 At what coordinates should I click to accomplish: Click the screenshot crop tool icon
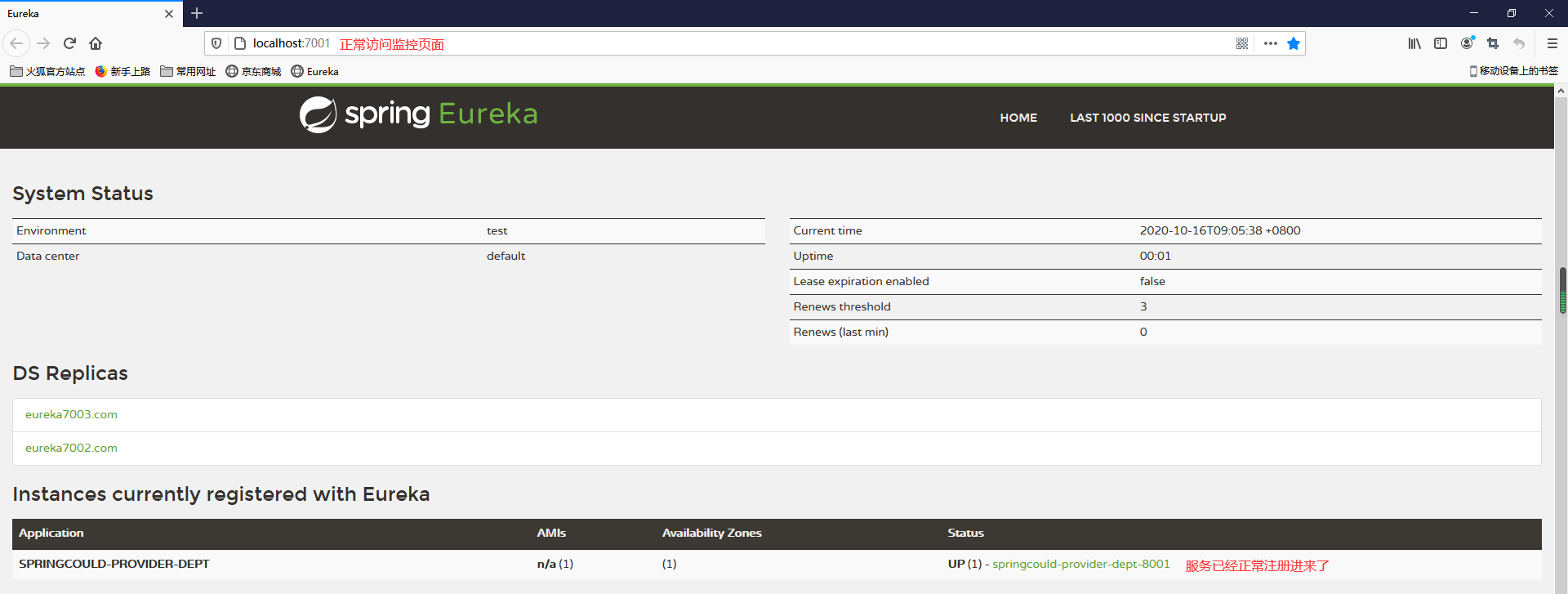pos(1493,43)
